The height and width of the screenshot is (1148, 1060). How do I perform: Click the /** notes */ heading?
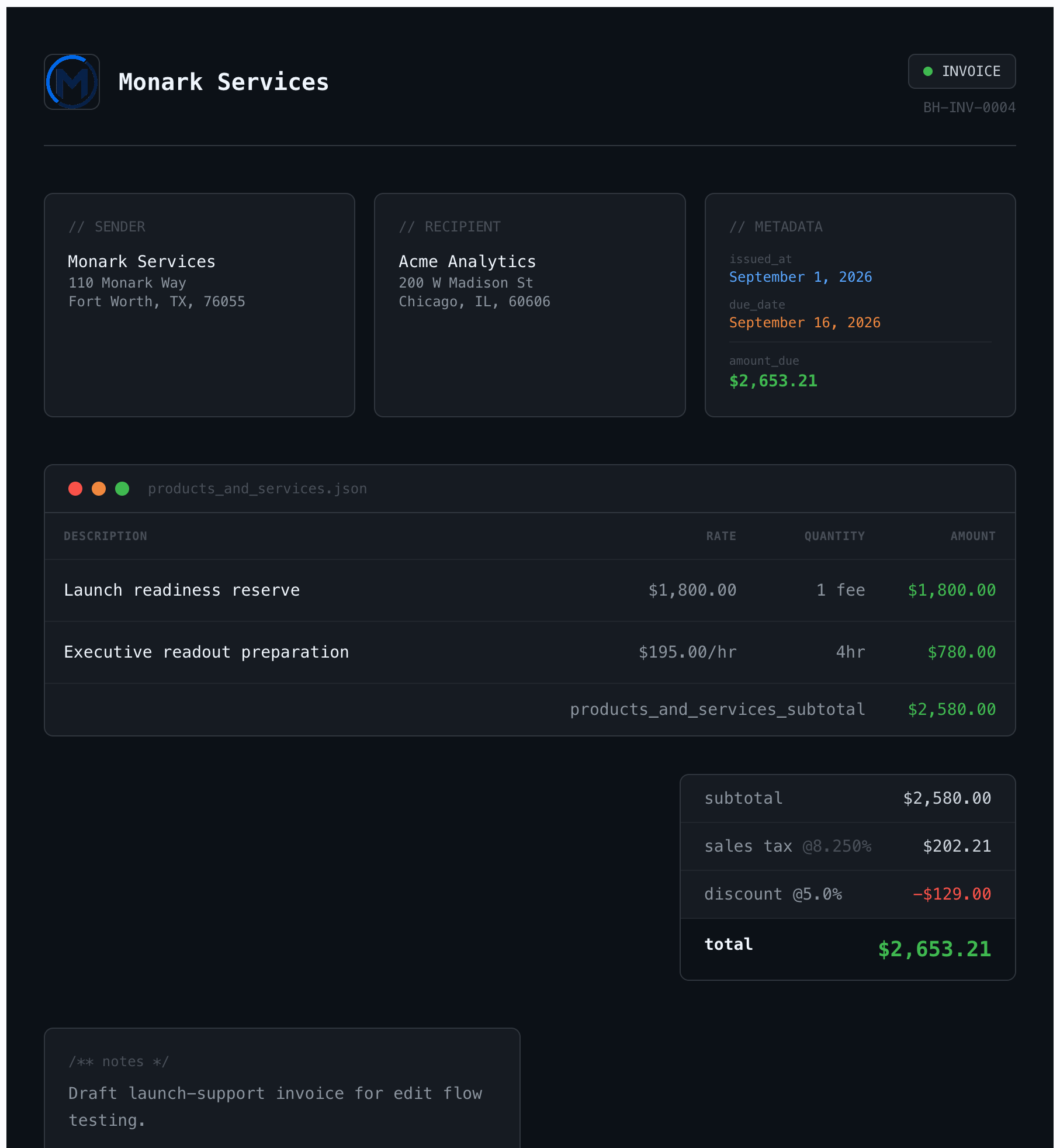[118, 1061]
